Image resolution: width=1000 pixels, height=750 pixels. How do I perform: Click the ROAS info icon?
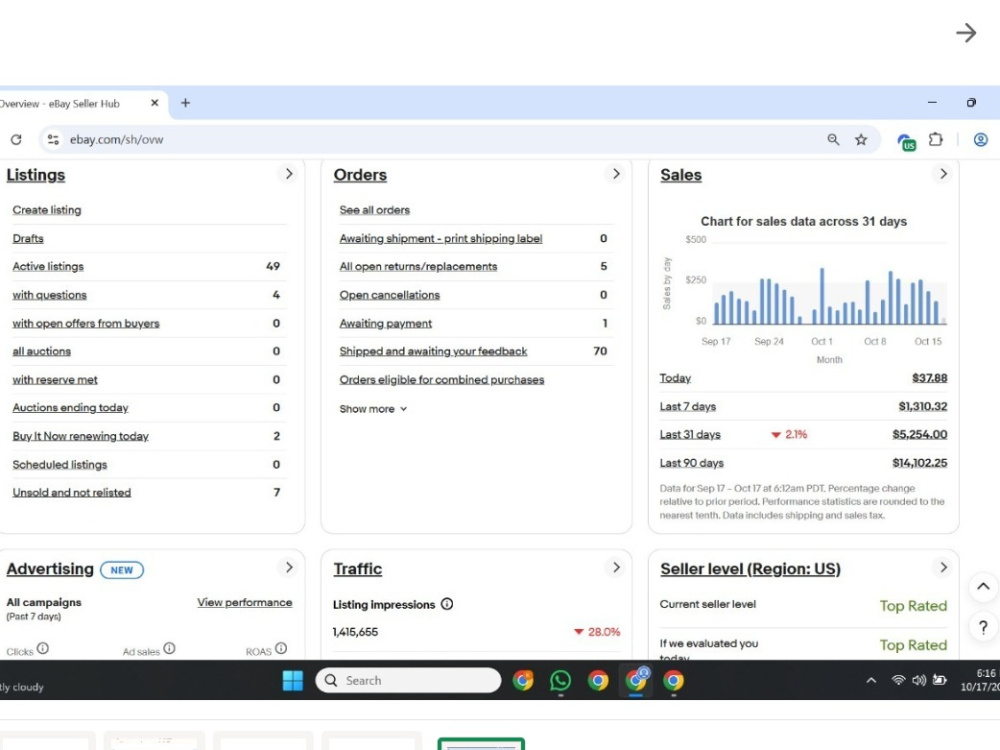tap(281, 648)
